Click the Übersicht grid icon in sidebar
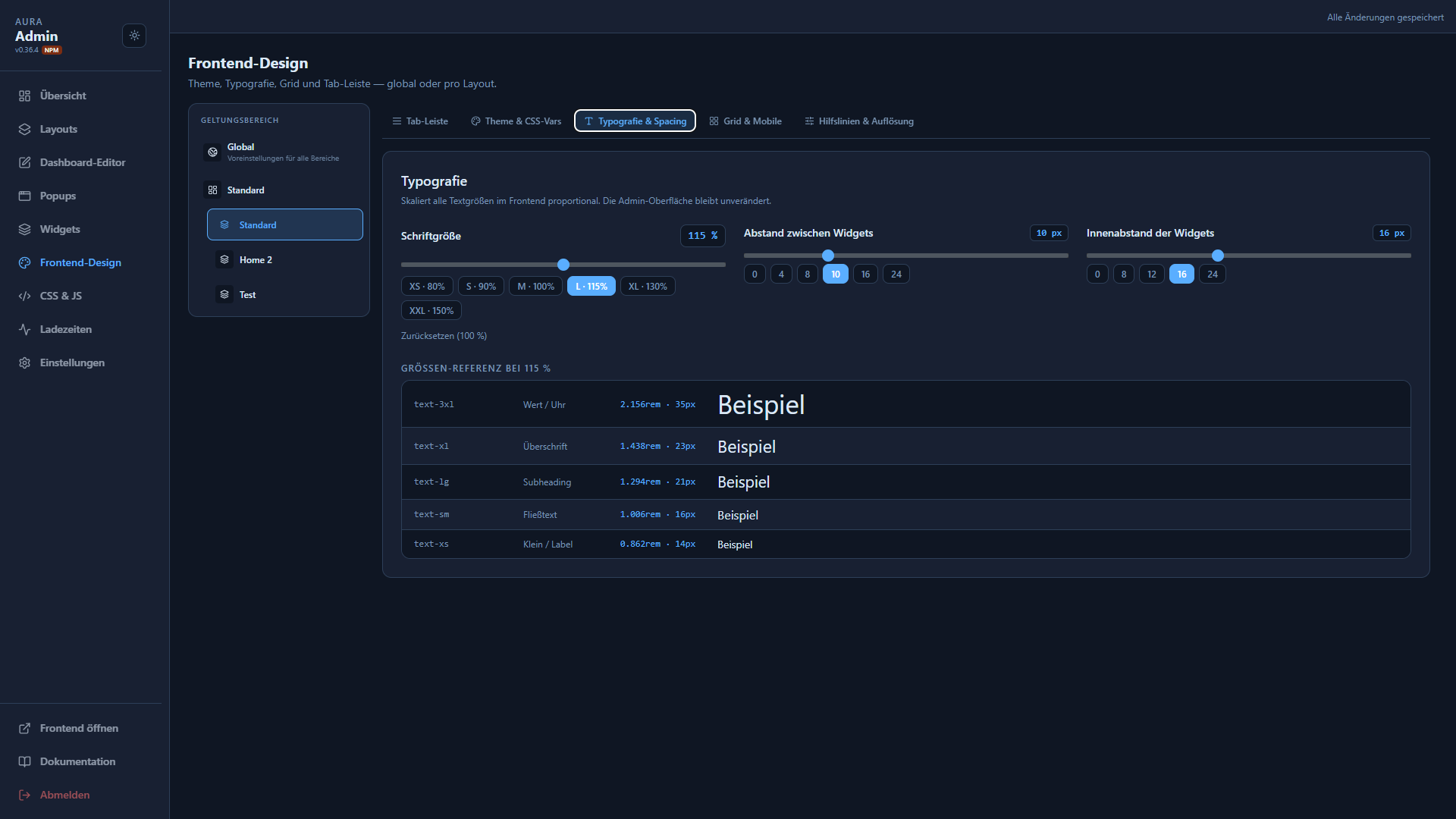1456x819 pixels. 24,96
